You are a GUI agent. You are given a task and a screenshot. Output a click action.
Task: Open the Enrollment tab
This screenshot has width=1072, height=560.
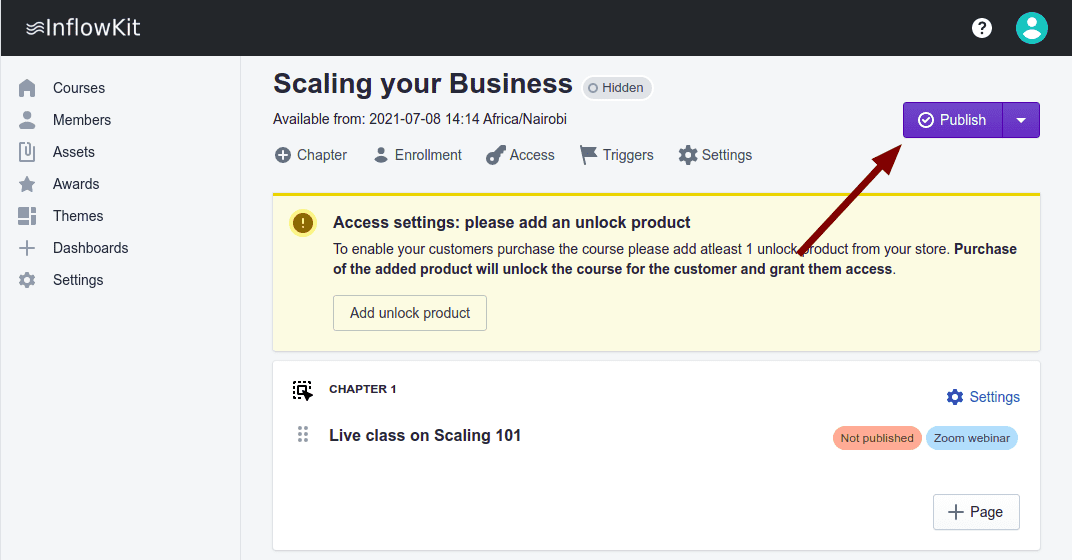click(417, 155)
